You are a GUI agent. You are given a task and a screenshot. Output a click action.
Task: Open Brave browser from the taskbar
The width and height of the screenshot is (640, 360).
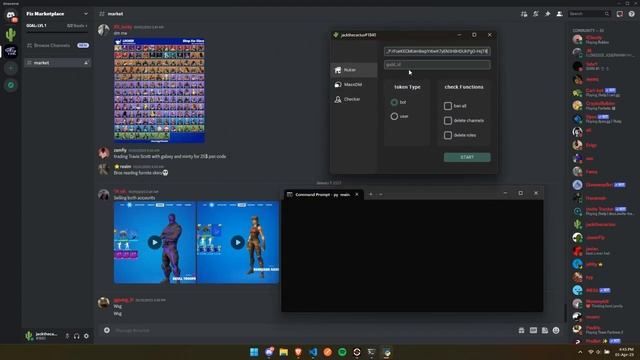pos(298,352)
